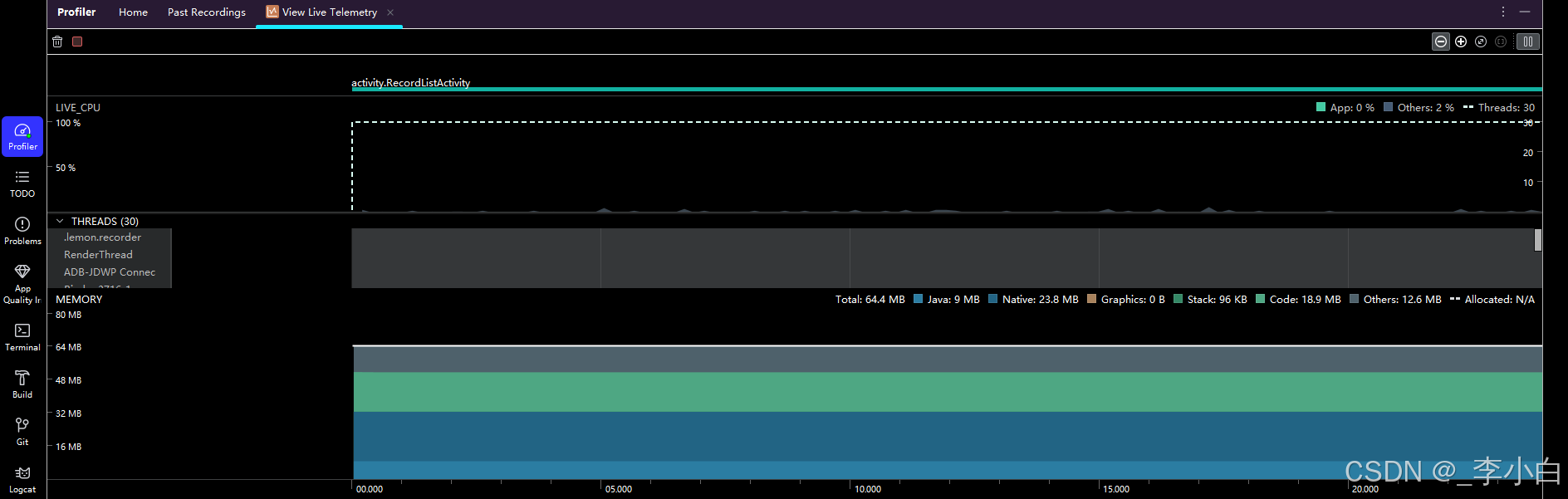
Task: Open the Profiler tool window
Action: point(22,136)
